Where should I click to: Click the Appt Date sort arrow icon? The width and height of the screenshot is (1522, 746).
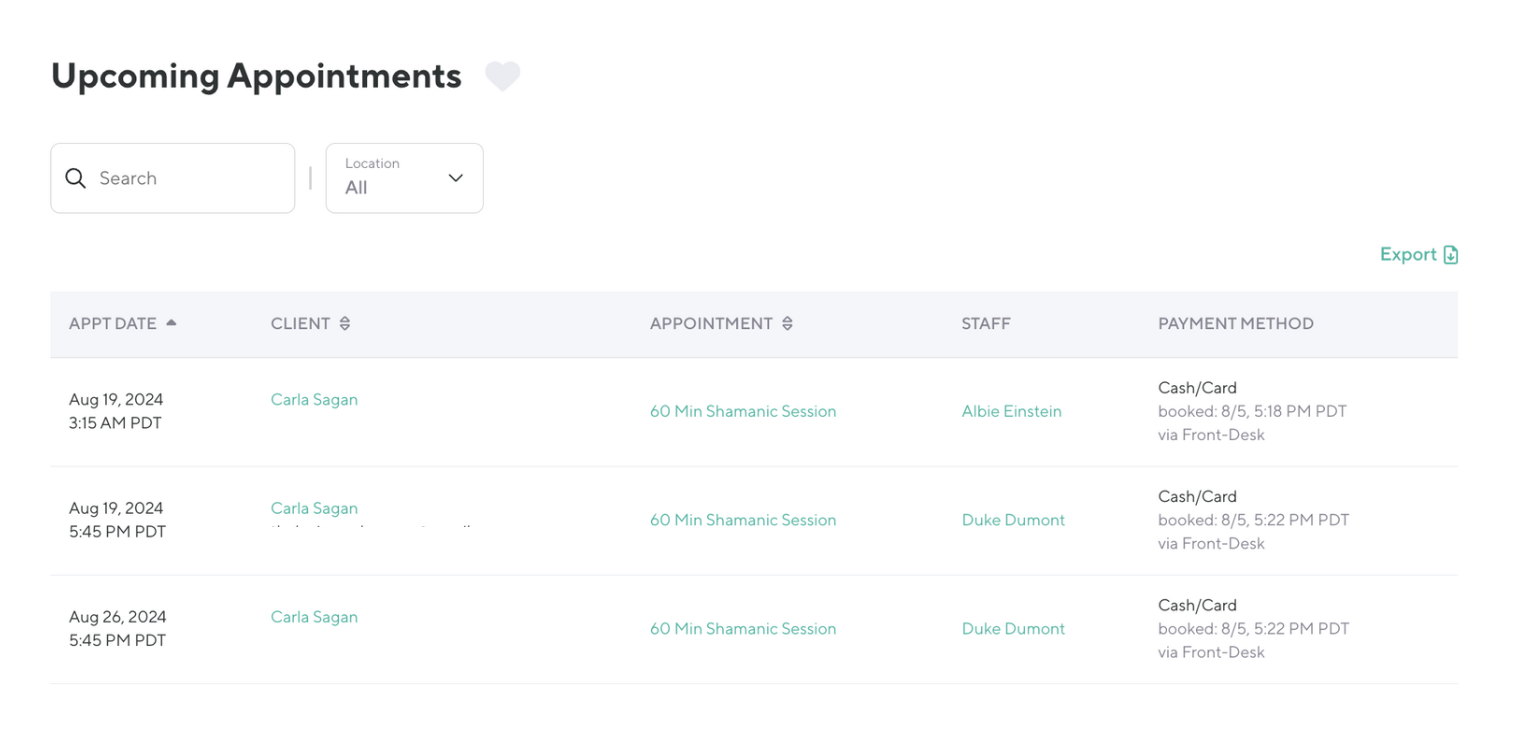click(x=171, y=323)
